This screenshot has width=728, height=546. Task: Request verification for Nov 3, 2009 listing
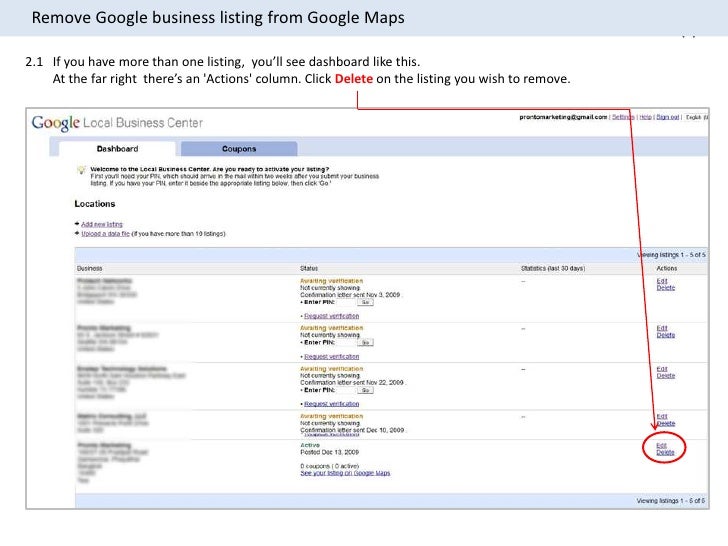pos(332,316)
